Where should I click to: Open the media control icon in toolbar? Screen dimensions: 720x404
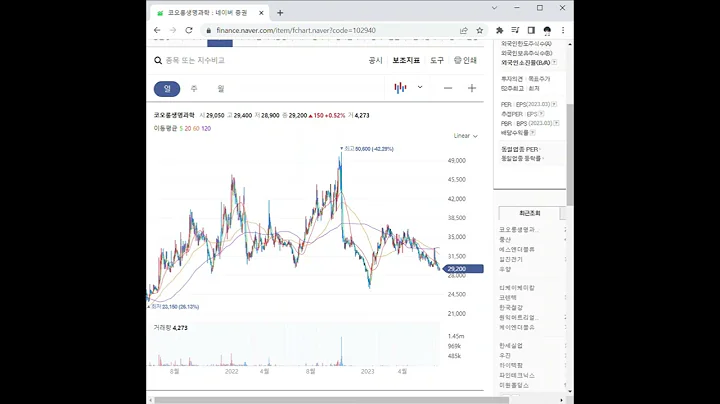(515, 30)
